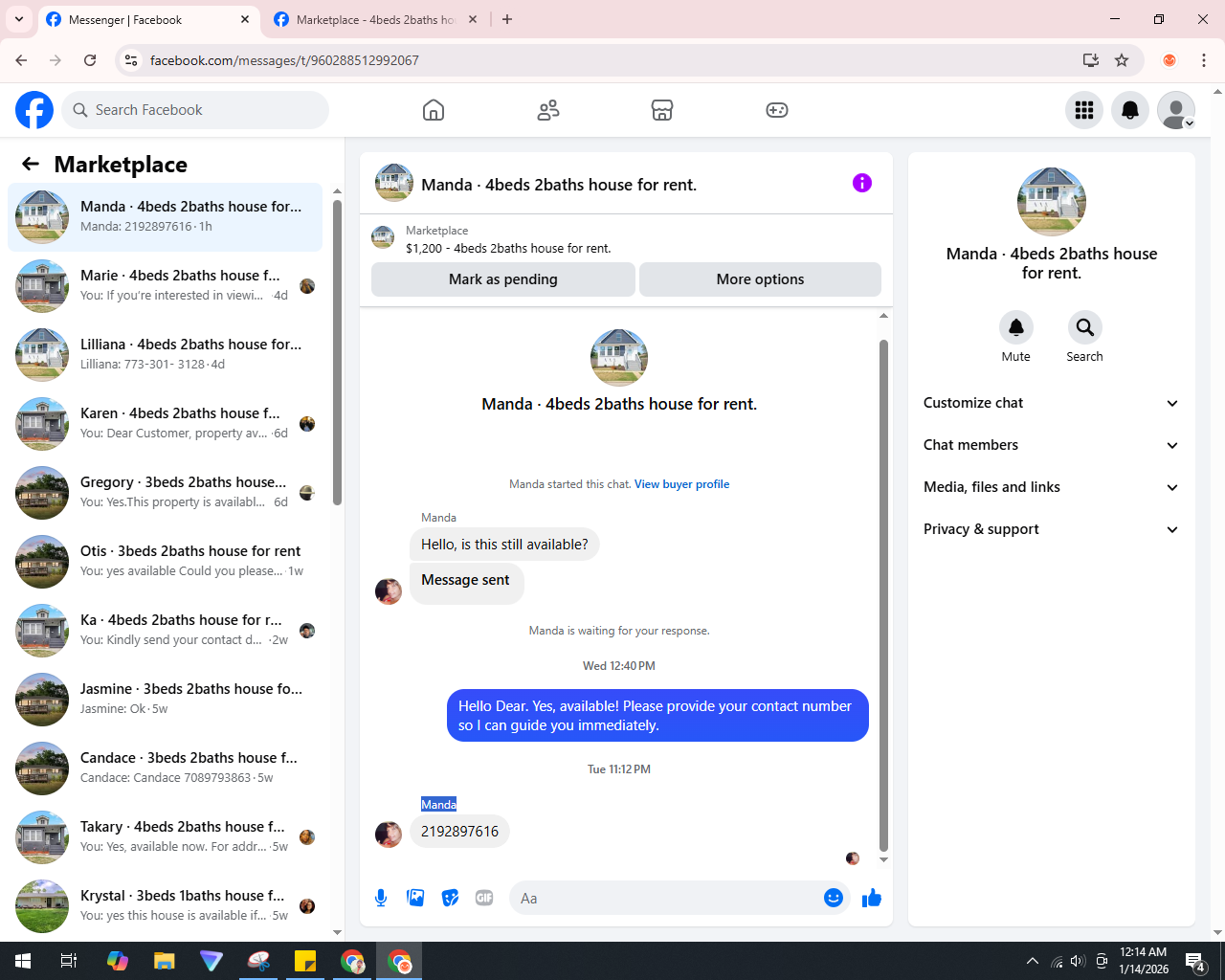Image resolution: width=1225 pixels, height=980 pixels.
Task: Close the Marketplace browser tab
Action: [473, 19]
